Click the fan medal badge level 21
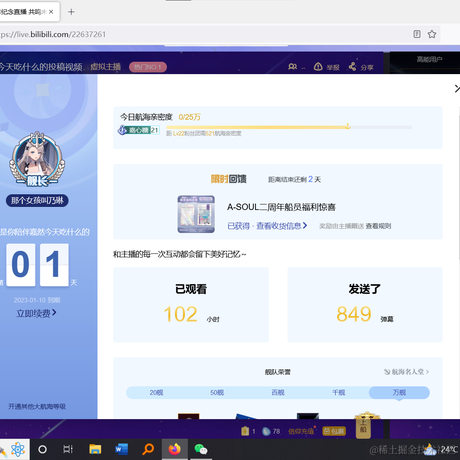 pos(139,130)
